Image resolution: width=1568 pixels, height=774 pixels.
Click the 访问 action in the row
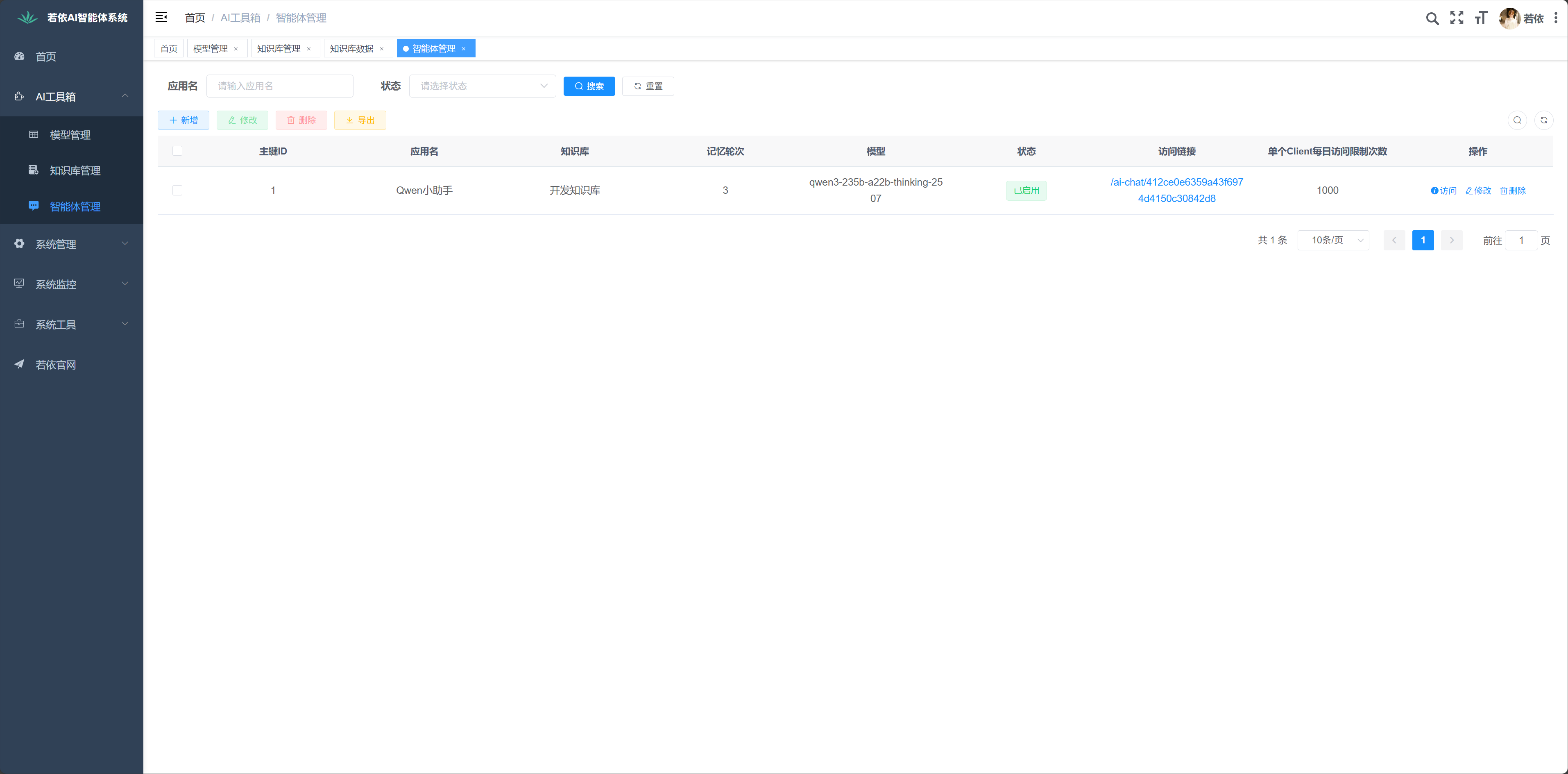click(x=1443, y=191)
